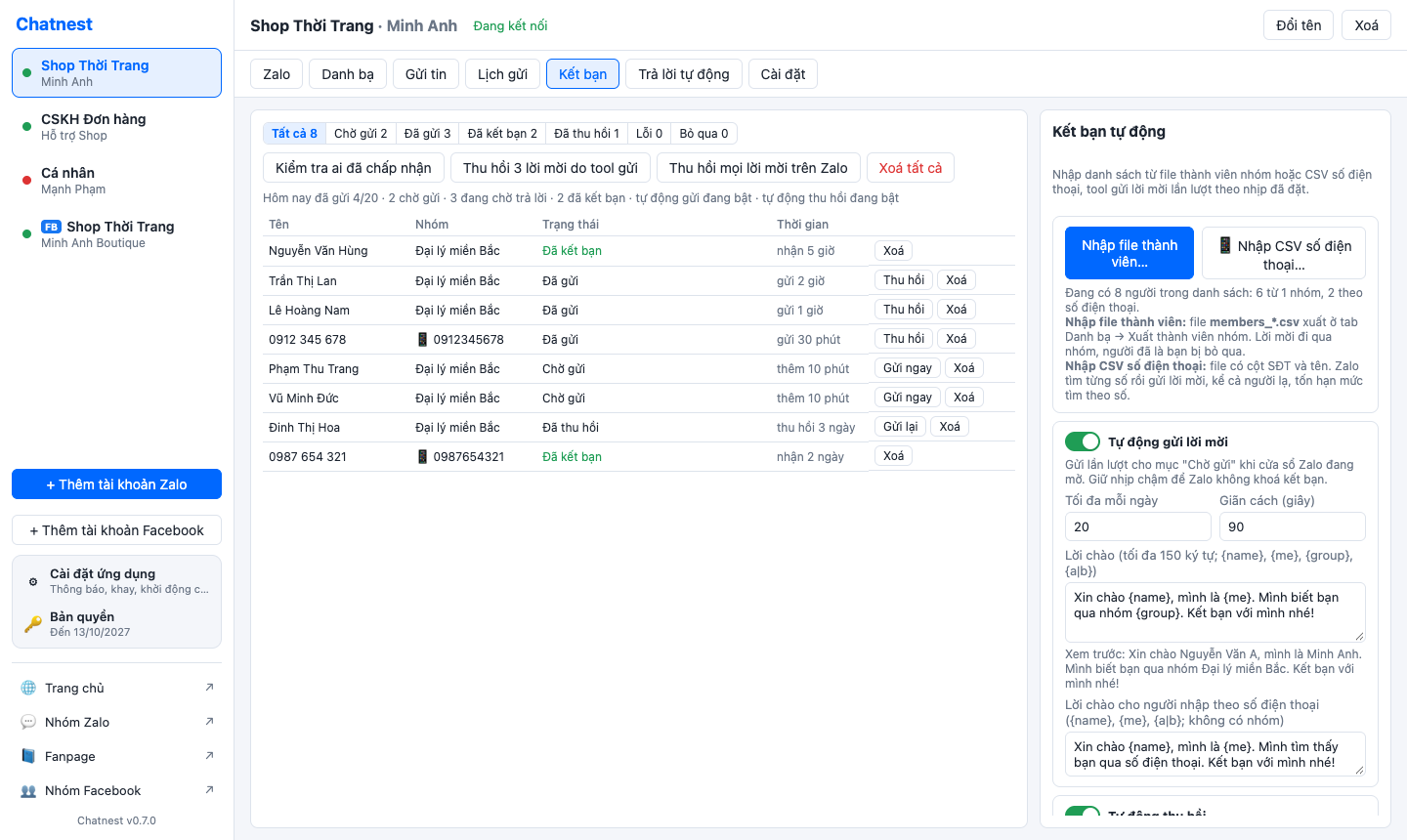Click Thu hồi mọi lời mời trên Zalo
This screenshot has height=840, width=1407.
point(758,168)
